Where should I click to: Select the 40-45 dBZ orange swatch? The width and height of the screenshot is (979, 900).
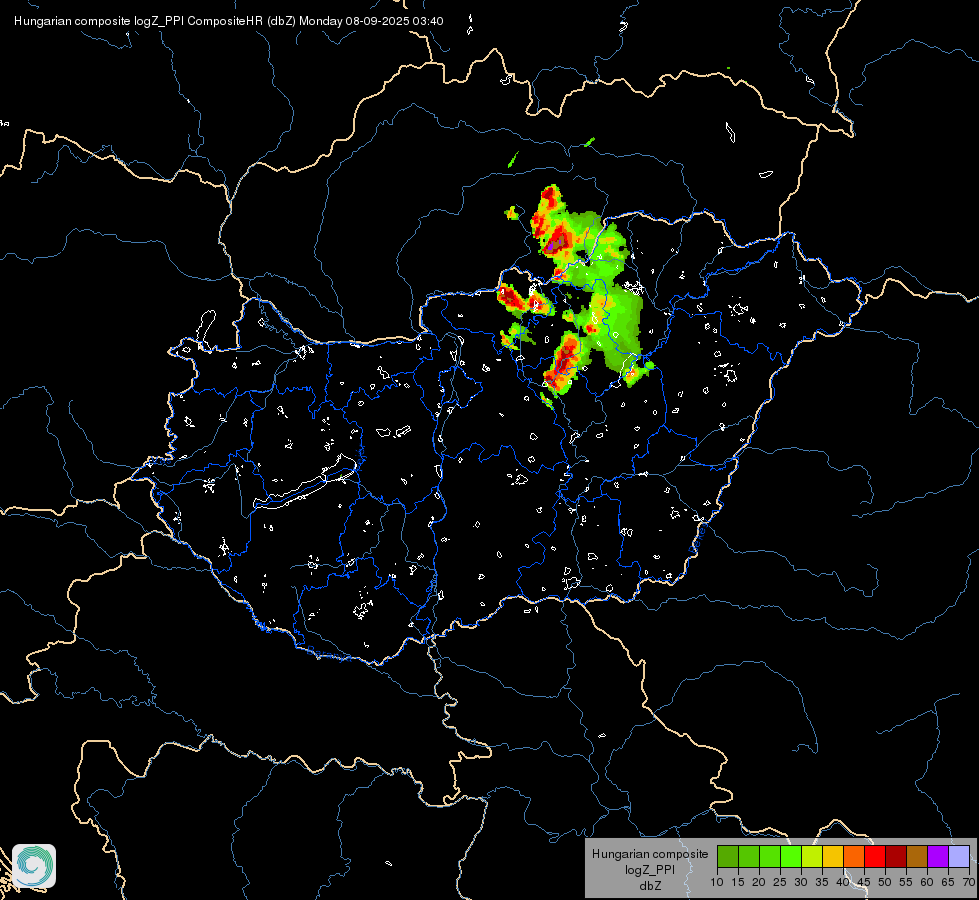point(854,856)
